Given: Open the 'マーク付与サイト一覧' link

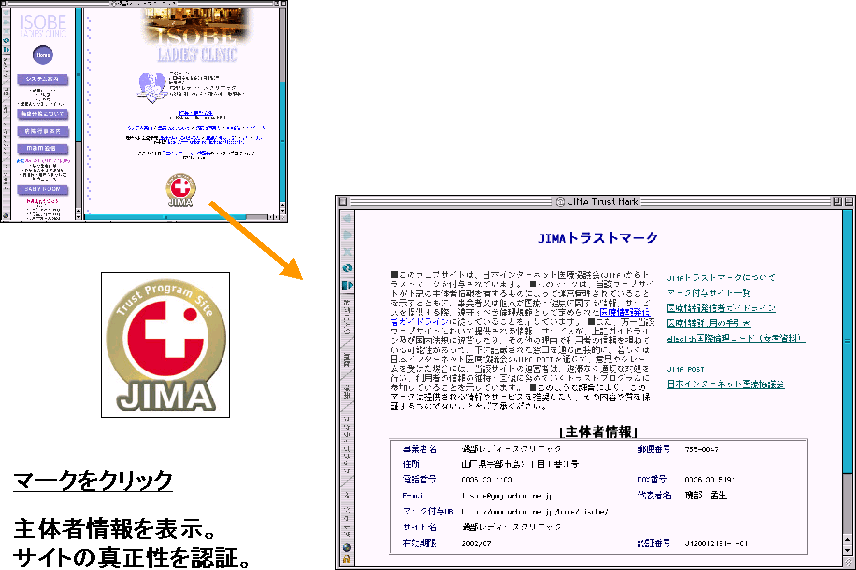Looking at the screenshot, I should (x=708, y=293).
